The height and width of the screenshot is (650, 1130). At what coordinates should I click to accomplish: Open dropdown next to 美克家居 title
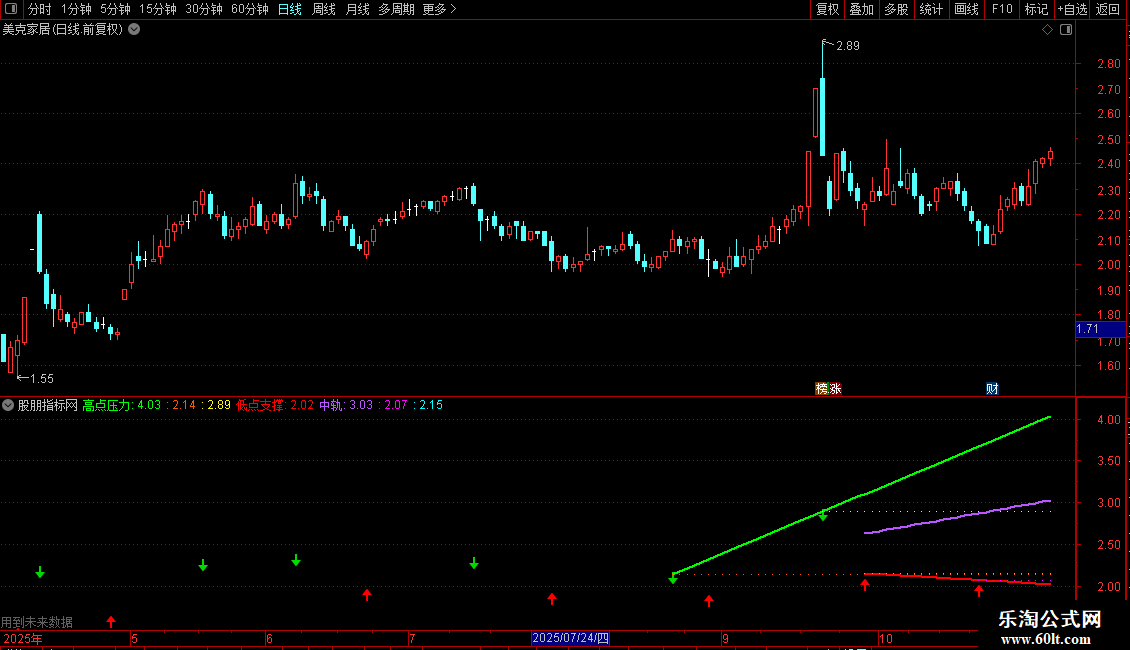pyautogui.click(x=134, y=30)
